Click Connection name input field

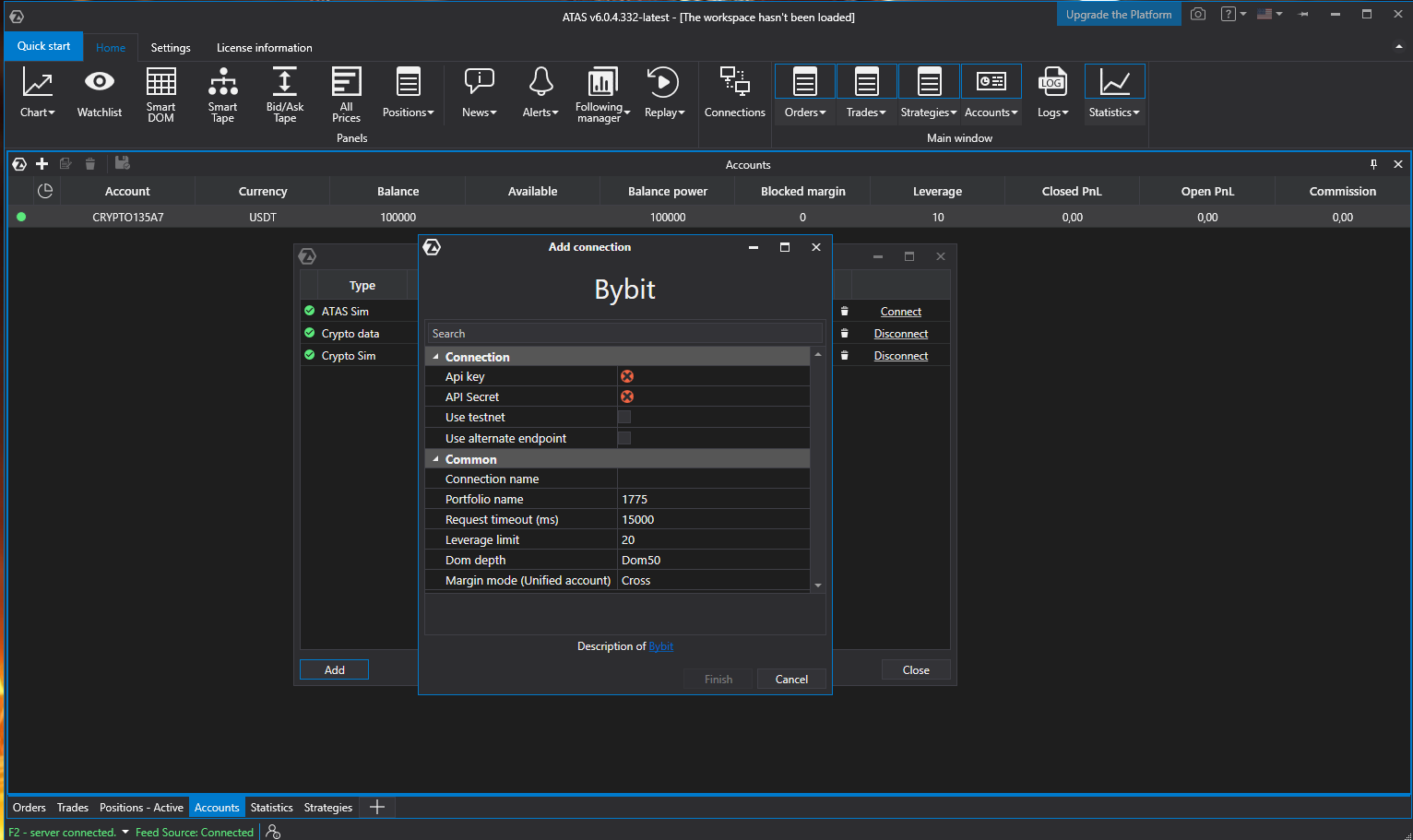tap(713, 479)
